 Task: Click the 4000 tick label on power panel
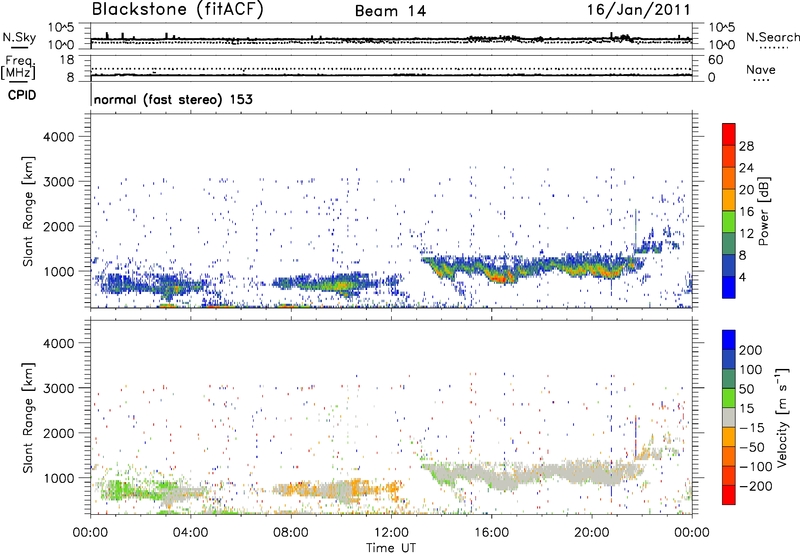tap(58, 137)
